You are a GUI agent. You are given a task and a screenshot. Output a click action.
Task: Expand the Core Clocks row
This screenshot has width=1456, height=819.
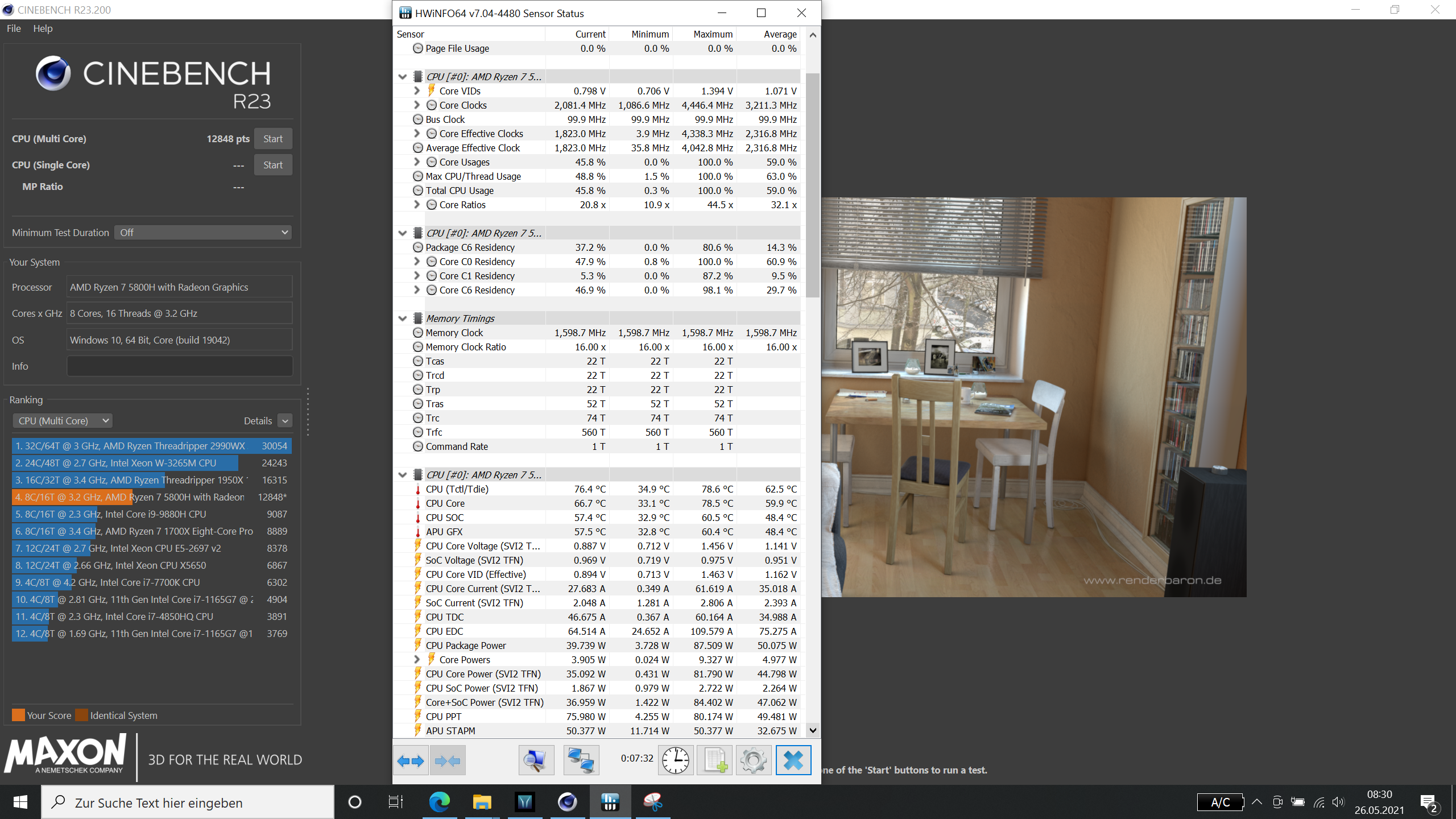point(417,105)
